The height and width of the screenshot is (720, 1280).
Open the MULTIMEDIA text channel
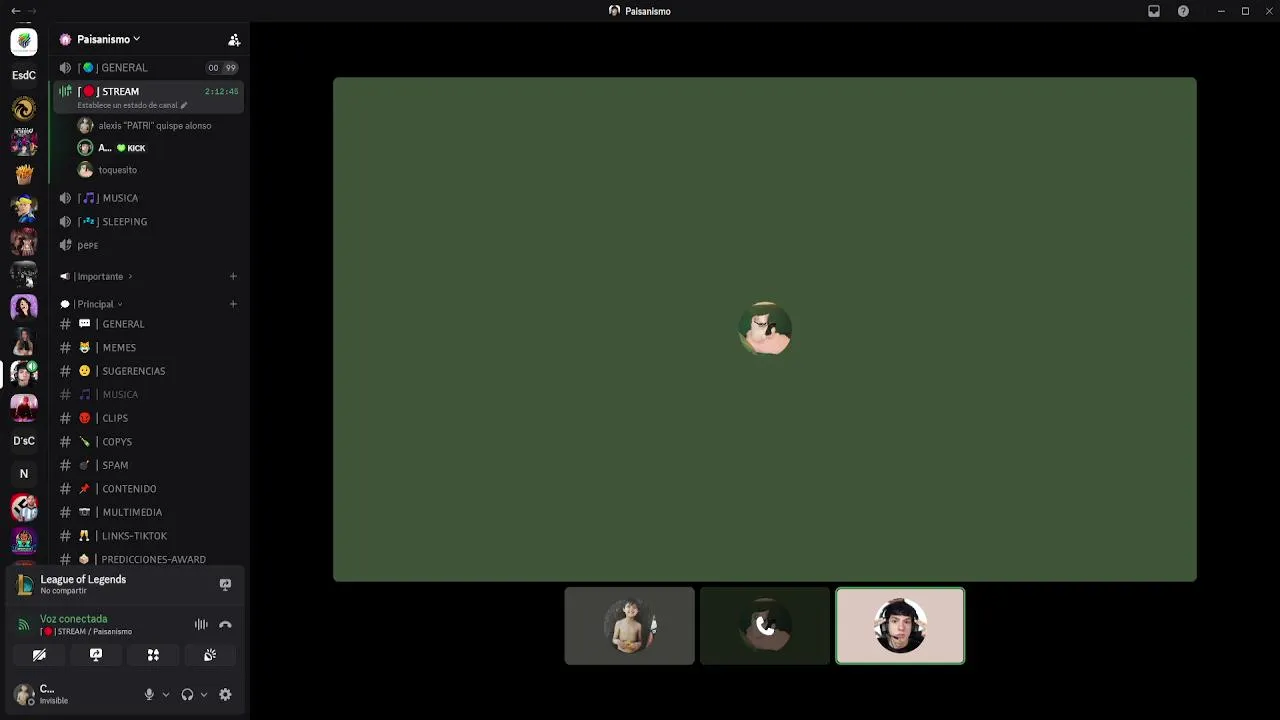click(x=148, y=512)
